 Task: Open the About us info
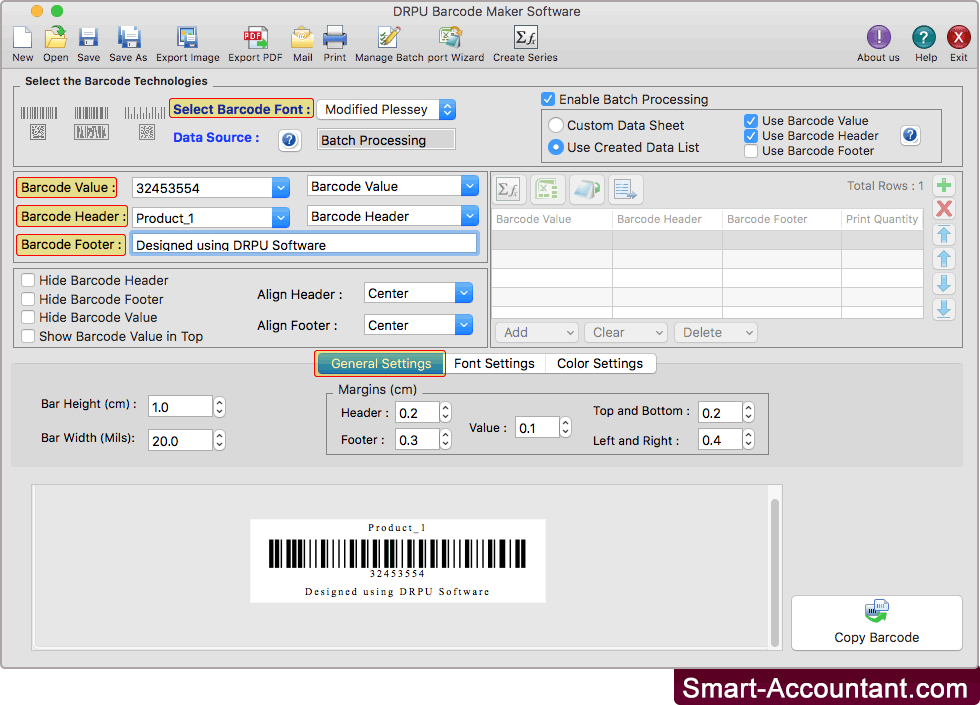[878, 38]
